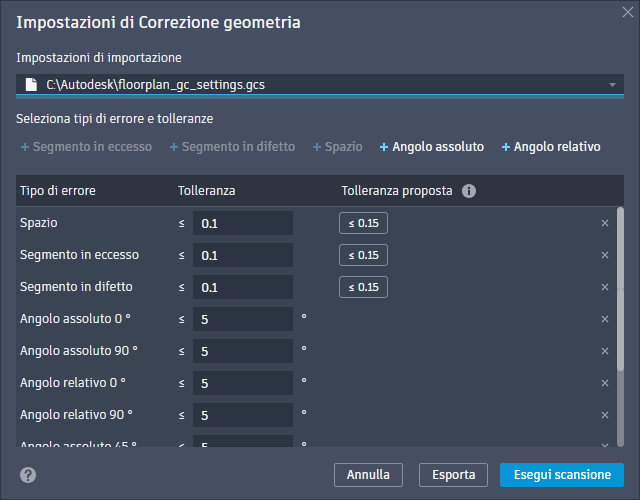Click the help question mark icon
The height and width of the screenshot is (500, 640).
[28, 475]
